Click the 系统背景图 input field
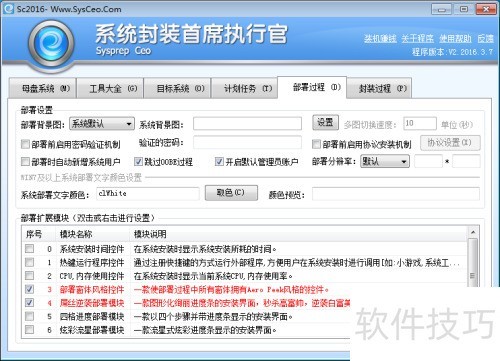 click(247, 124)
